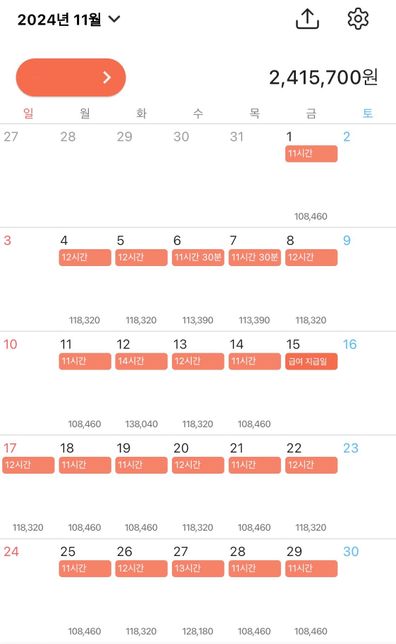Select the 13시간 entry on November 27
The image size is (396, 644).
pos(198,568)
